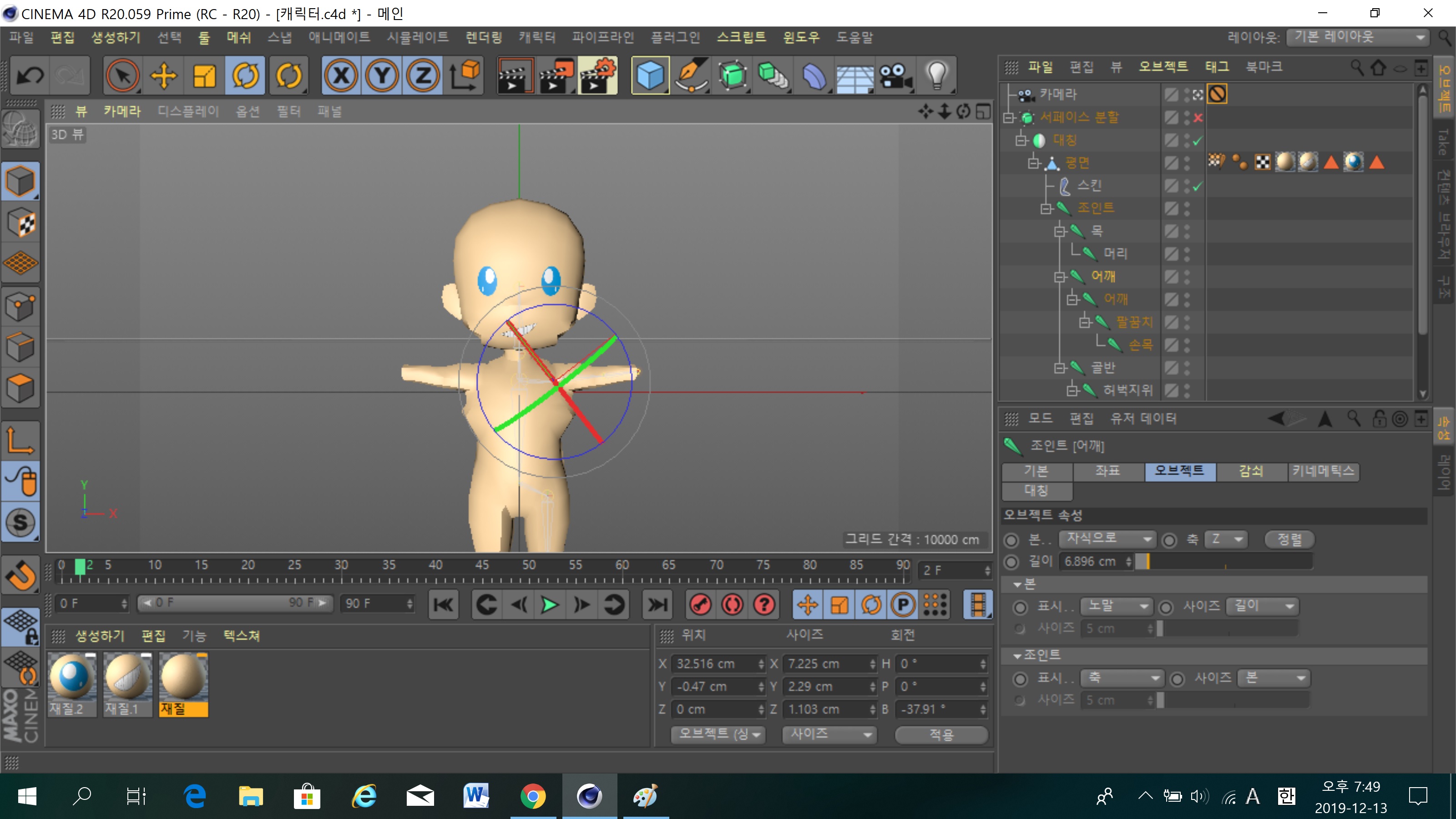Switch to the 감쇠 tab
This screenshot has width=1456, height=819.
click(x=1251, y=470)
